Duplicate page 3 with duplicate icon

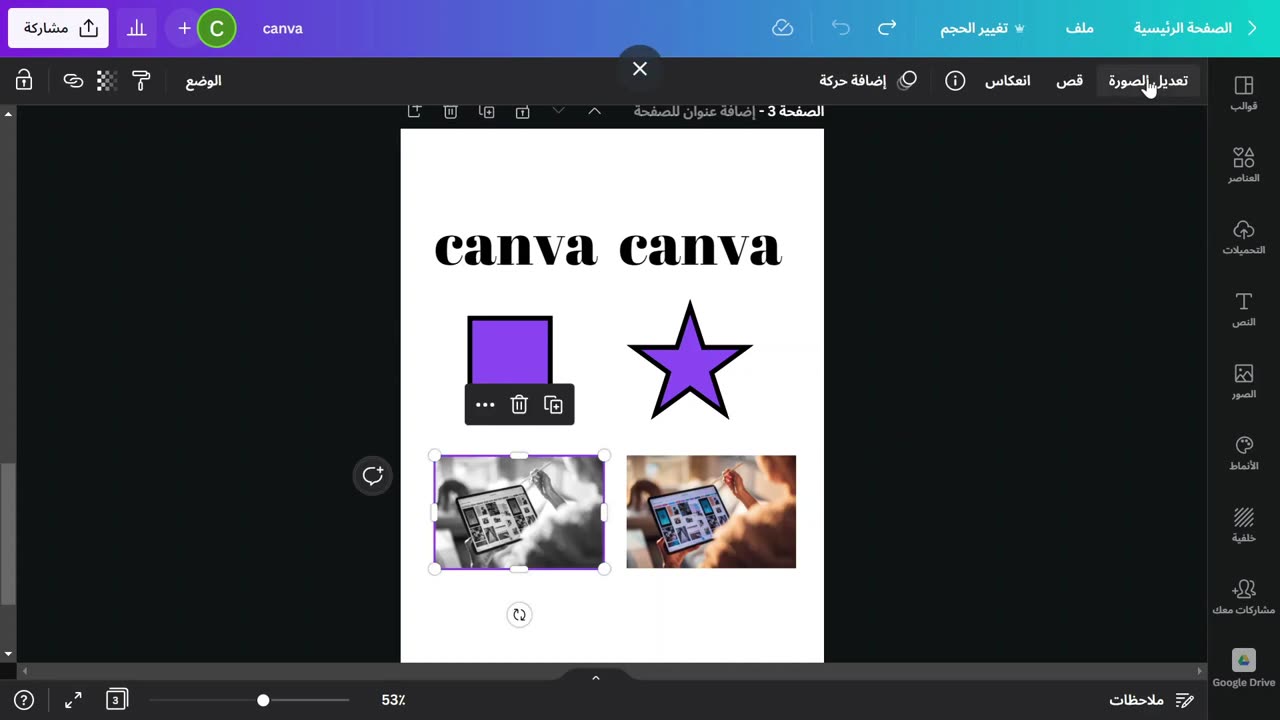[x=486, y=111]
